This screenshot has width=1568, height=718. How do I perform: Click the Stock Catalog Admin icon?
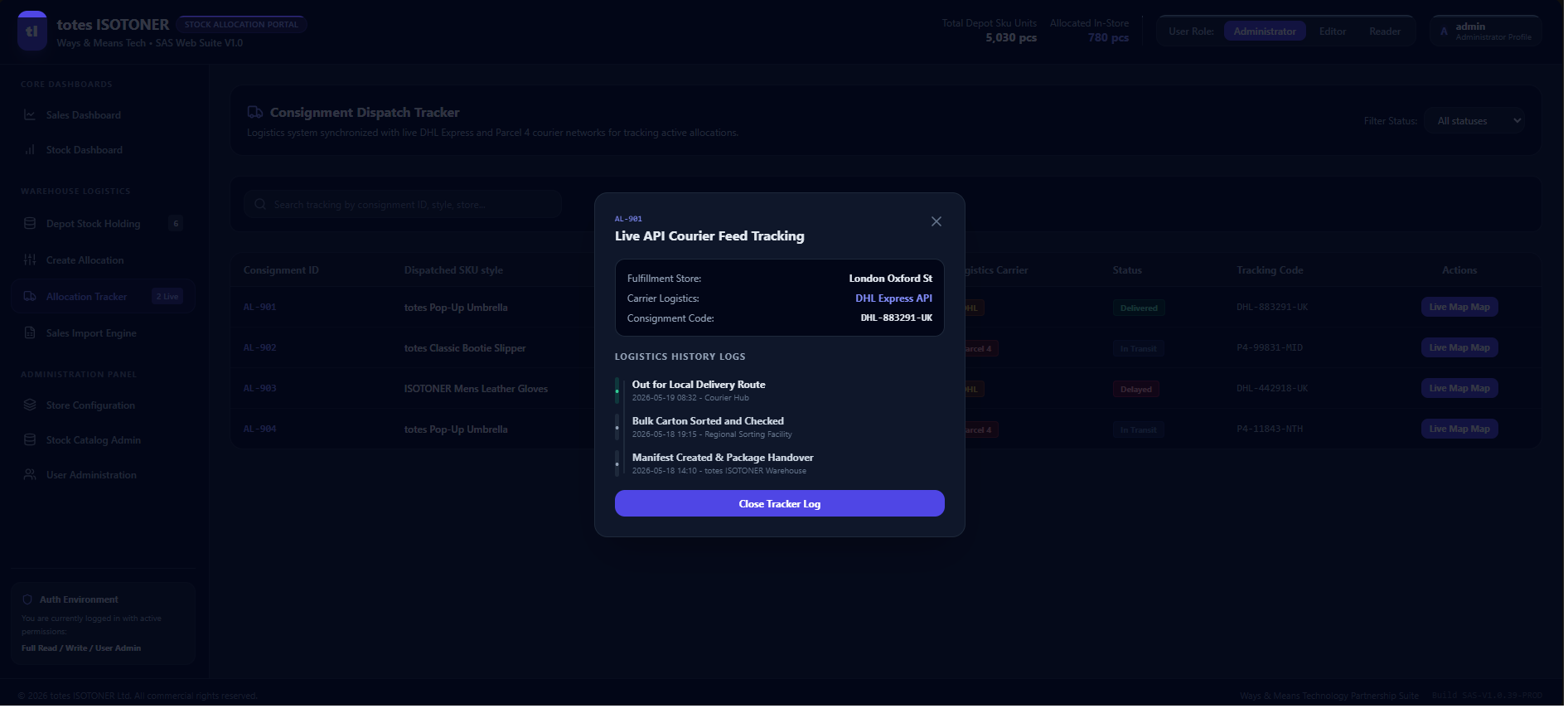point(30,440)
